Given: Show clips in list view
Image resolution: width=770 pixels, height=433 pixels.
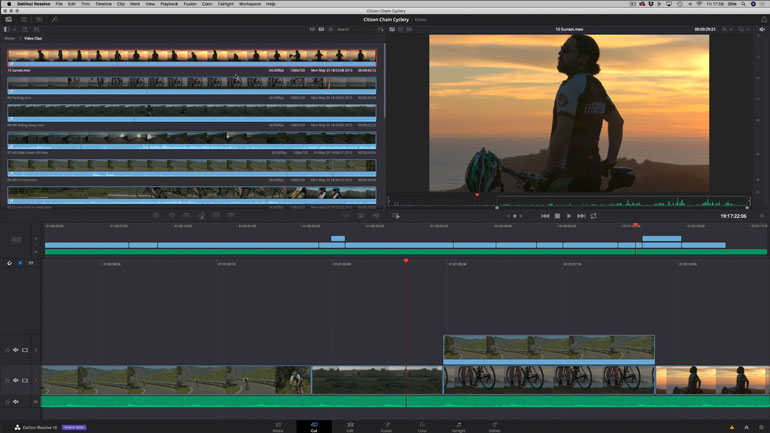Looking at the screenshot, I should [x=330, y=29].
